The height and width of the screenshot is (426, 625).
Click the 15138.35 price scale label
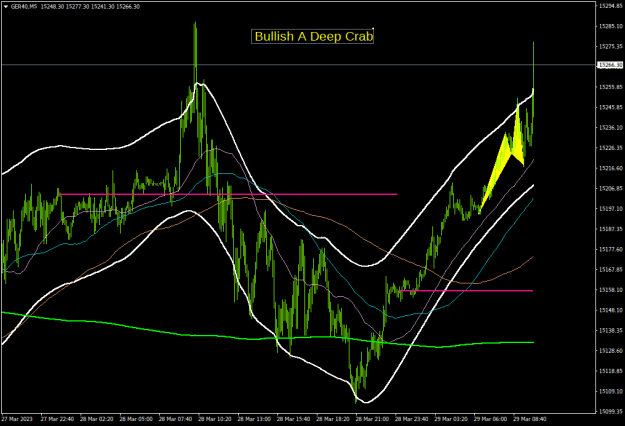click(x=610, y=331)
